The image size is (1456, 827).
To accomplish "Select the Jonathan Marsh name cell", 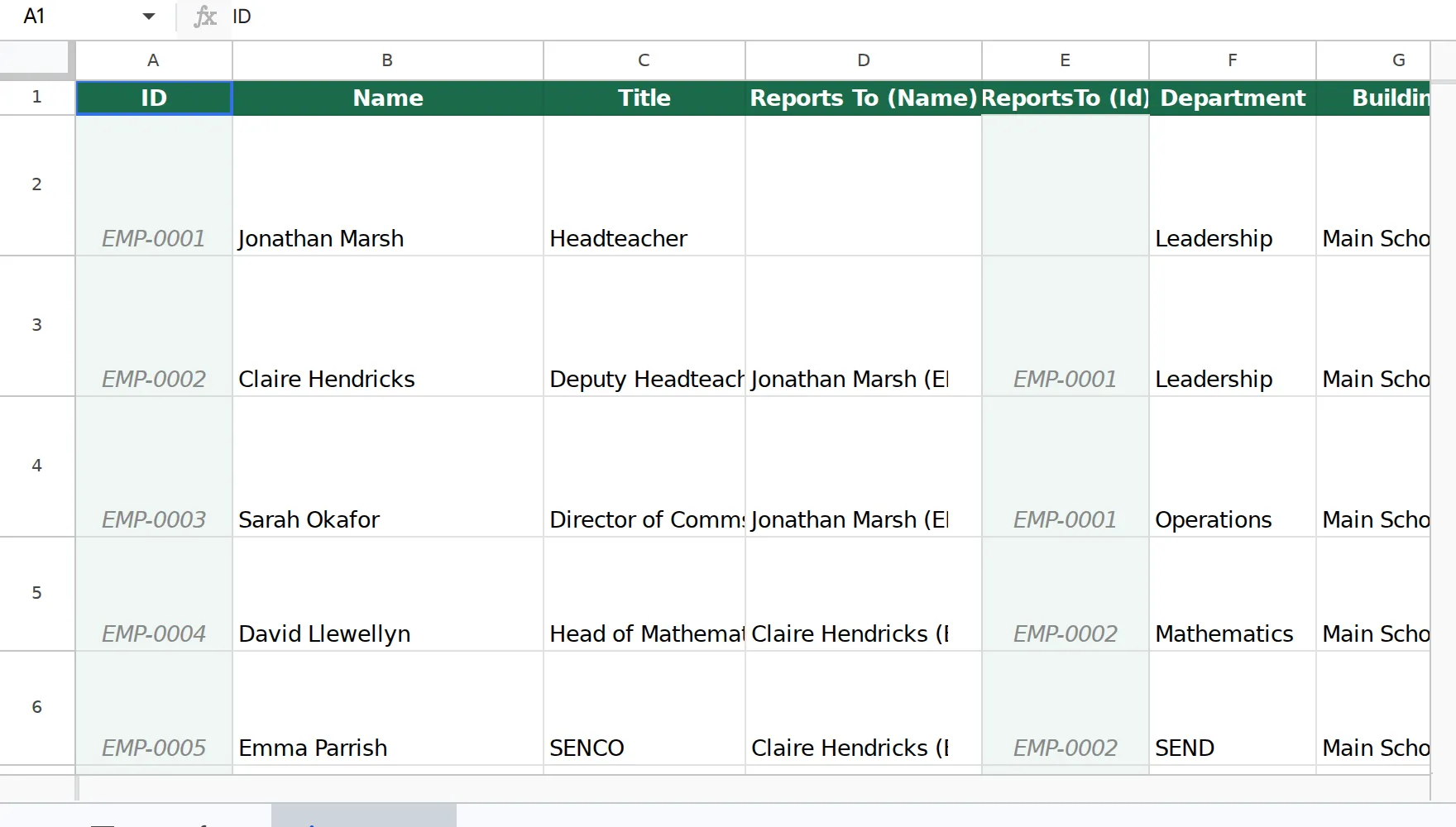I will click(388, 185).
